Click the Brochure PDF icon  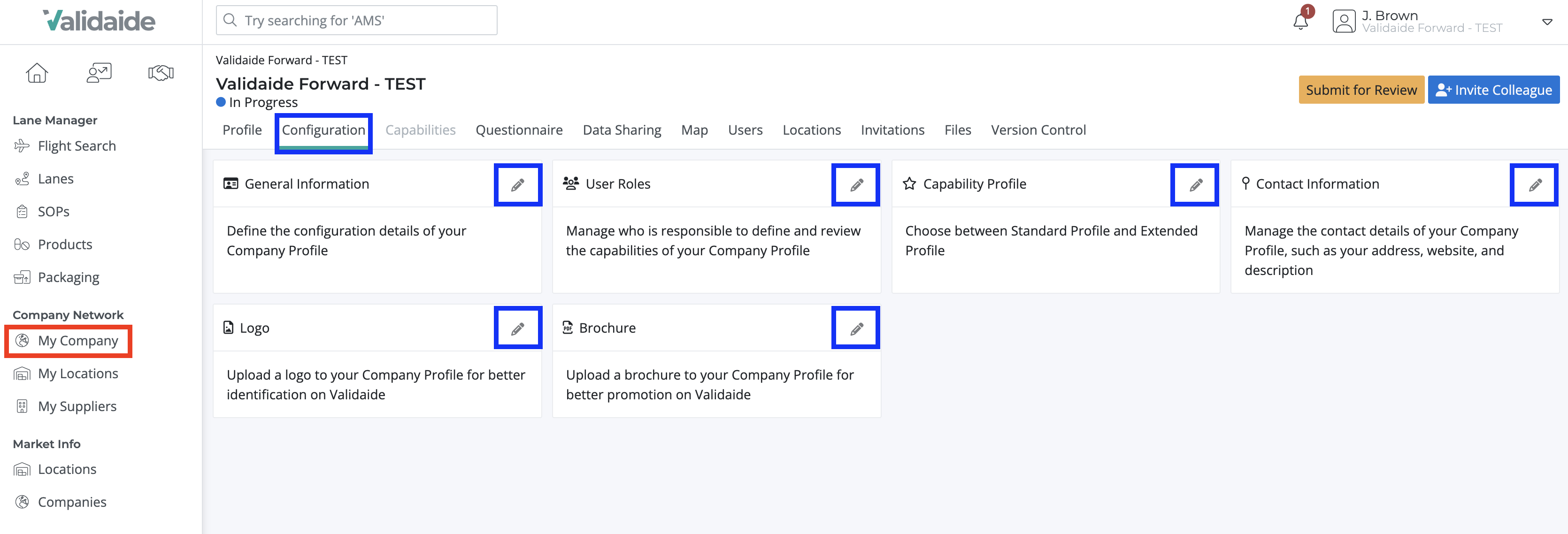pyautogui.click(x=567, y=328)
